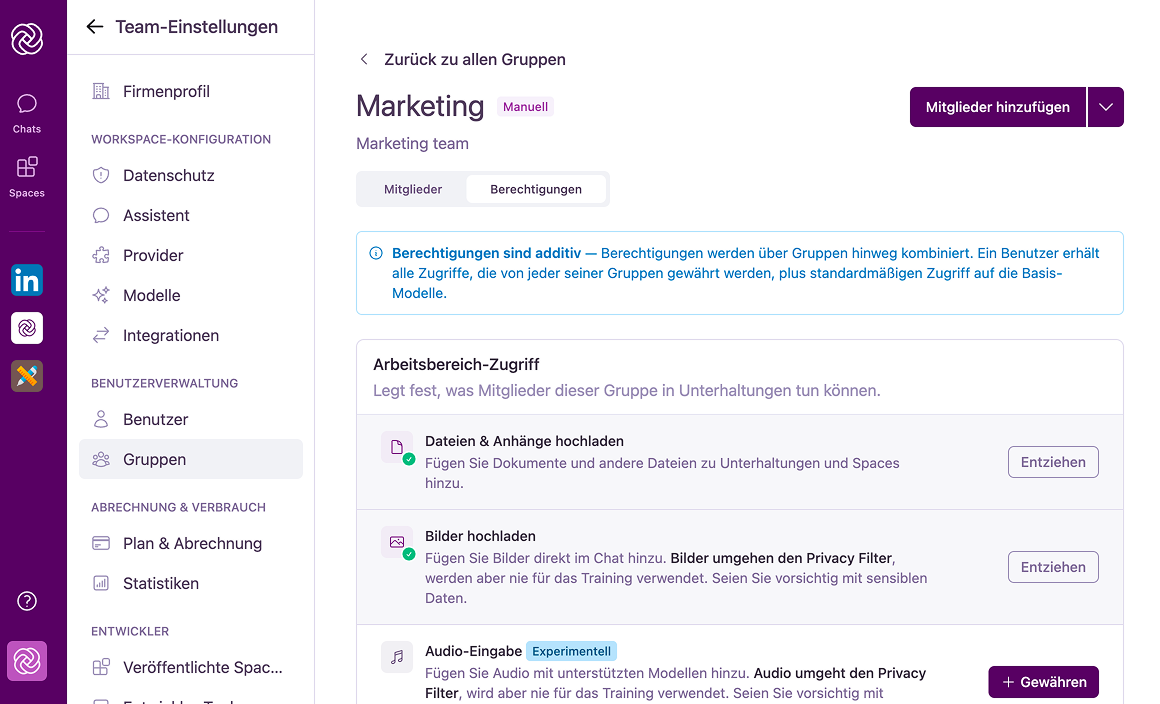
Task: Click the Modelle sparkle icon
Action: click(x=101, y=295)
